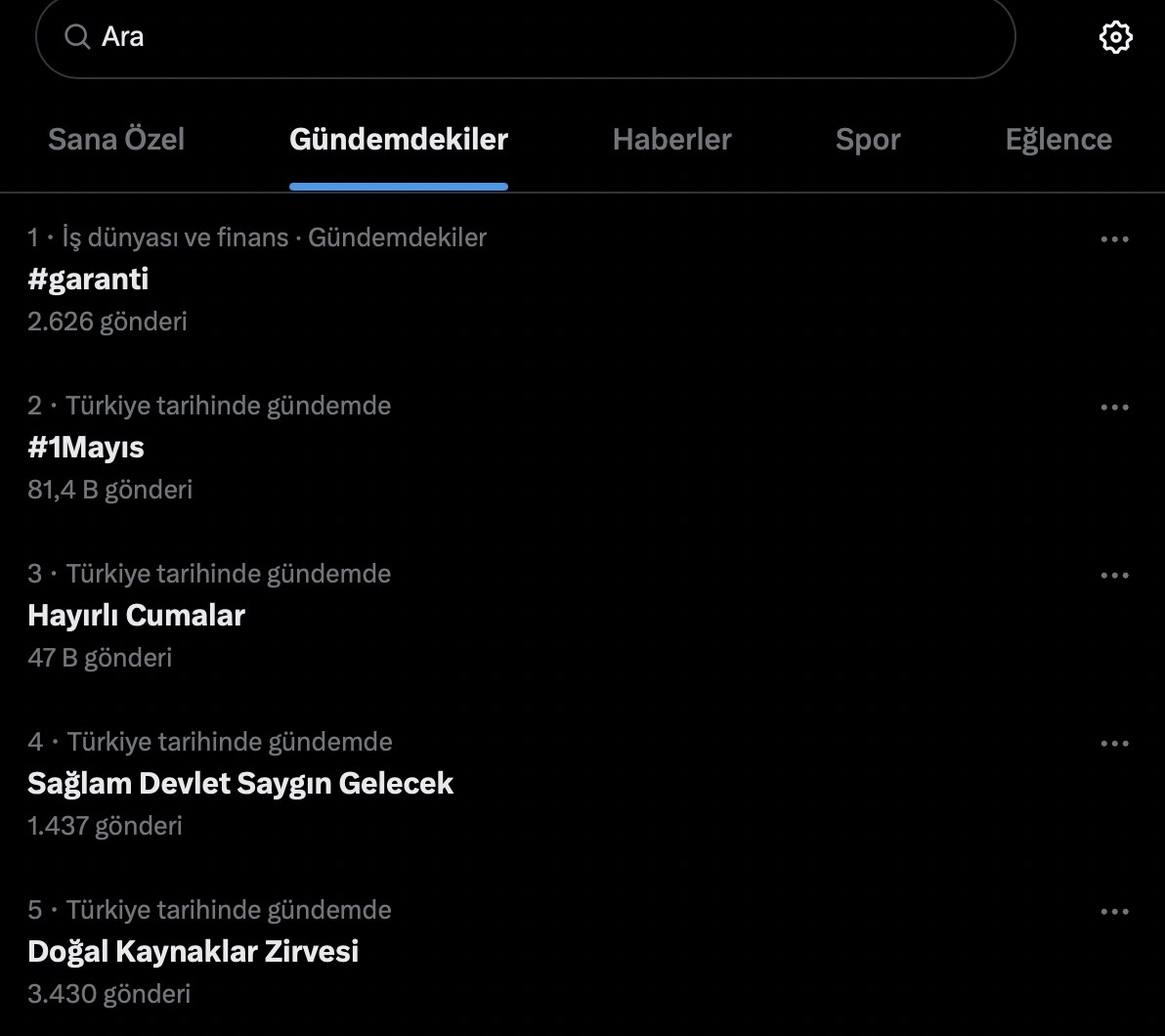Image resolution: width=1165 pixels, height=1036 pixels.
Task: View the Hayırlı Cumalar trend
Action: point(137,616)
